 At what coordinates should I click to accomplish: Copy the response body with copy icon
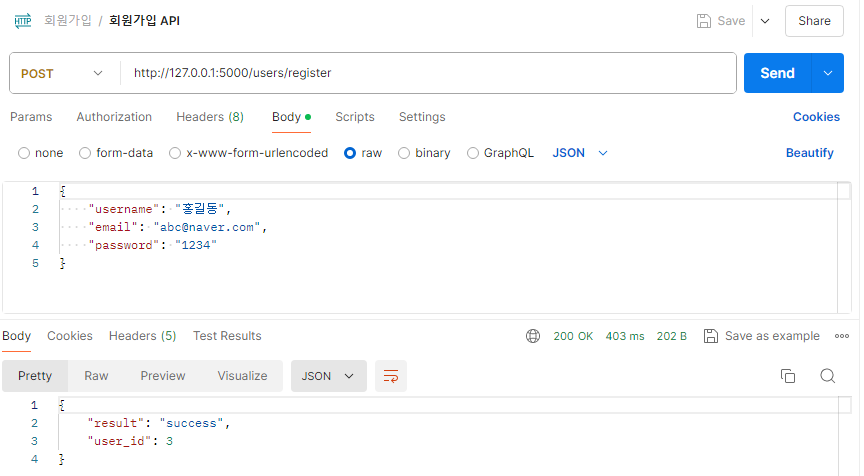coord(788,376)
